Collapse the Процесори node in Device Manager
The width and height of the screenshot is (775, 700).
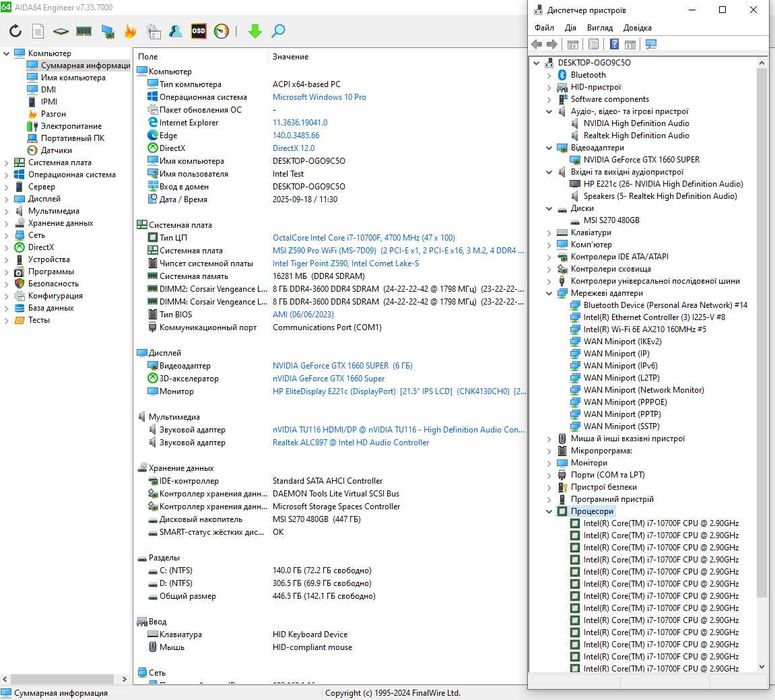click(549, 512)
